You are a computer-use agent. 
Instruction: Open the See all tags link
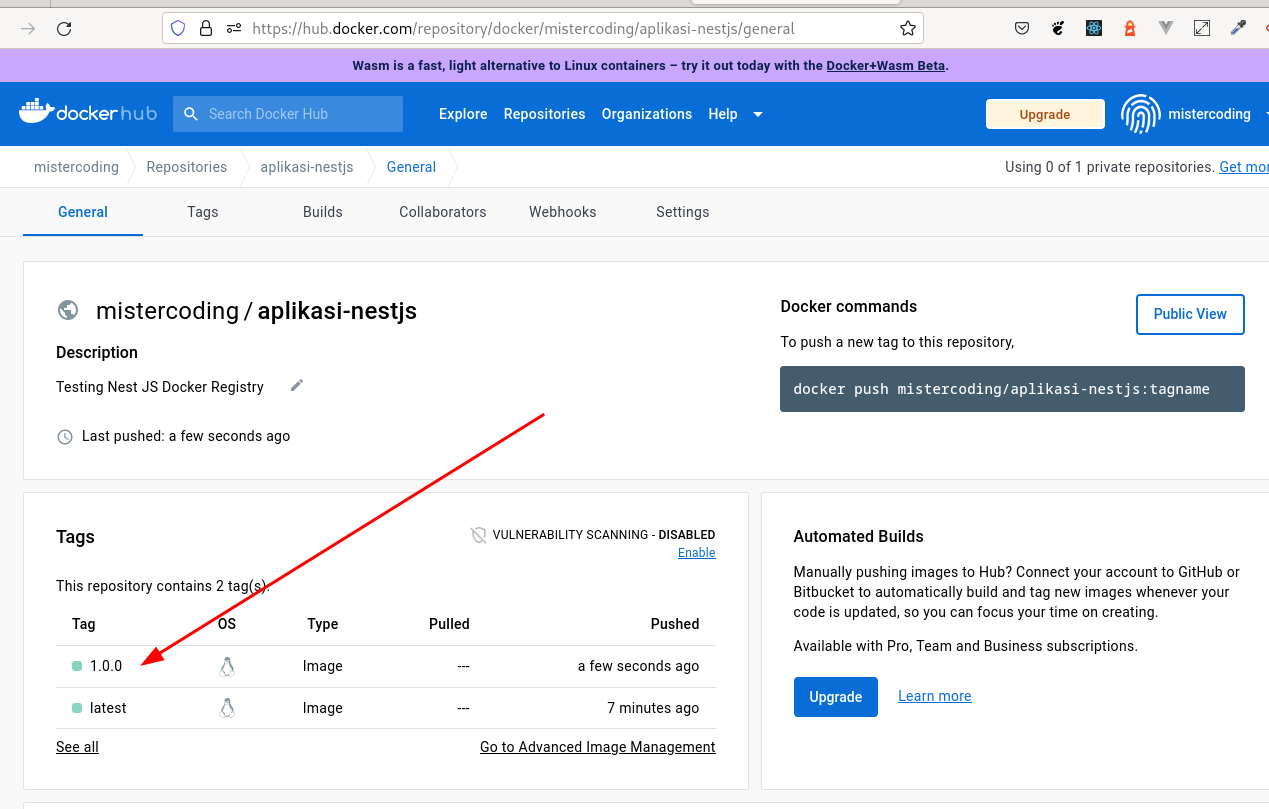[x=77, y=747]
